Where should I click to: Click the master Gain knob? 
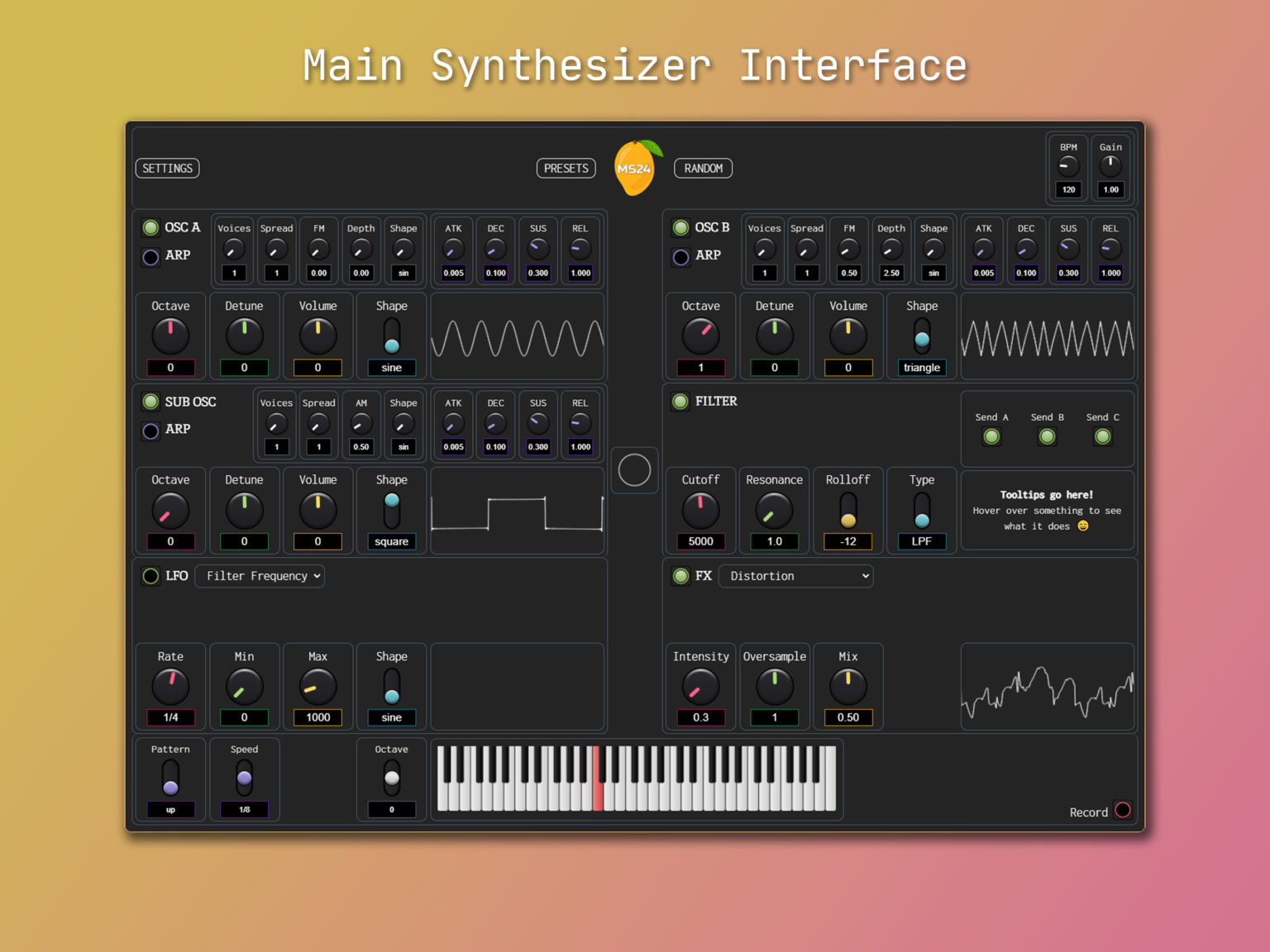click(x=1110, y=166)
